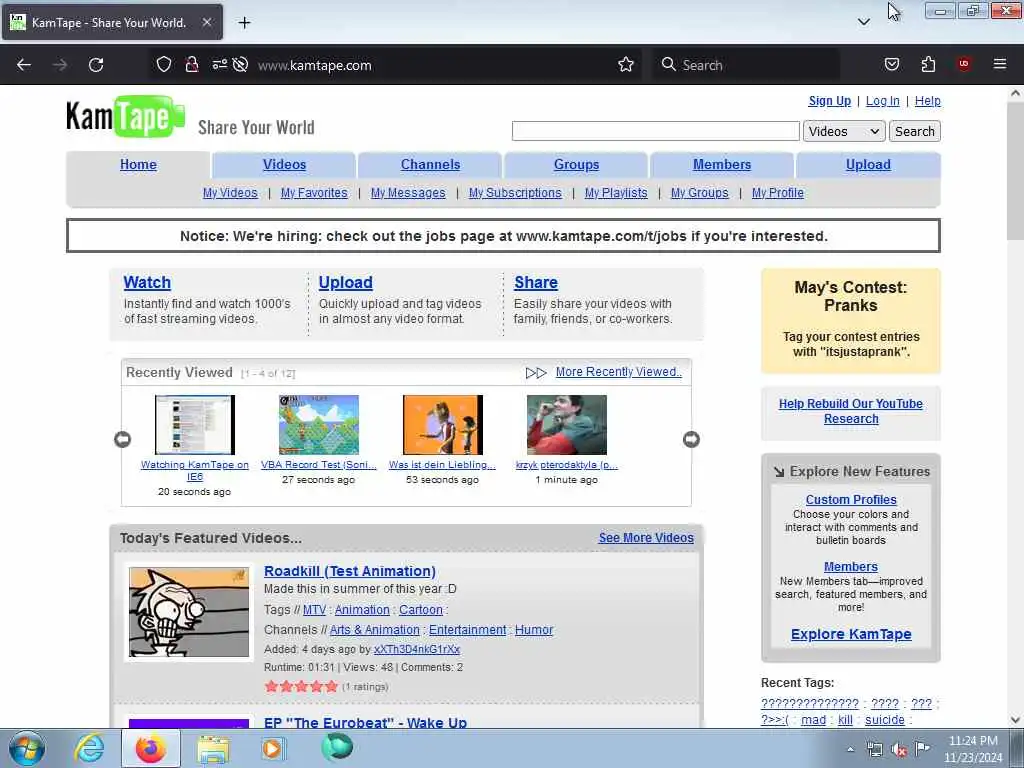Click the padlock site security icon
This screenshot has width=1024, height=768.
tap(191, 65)
